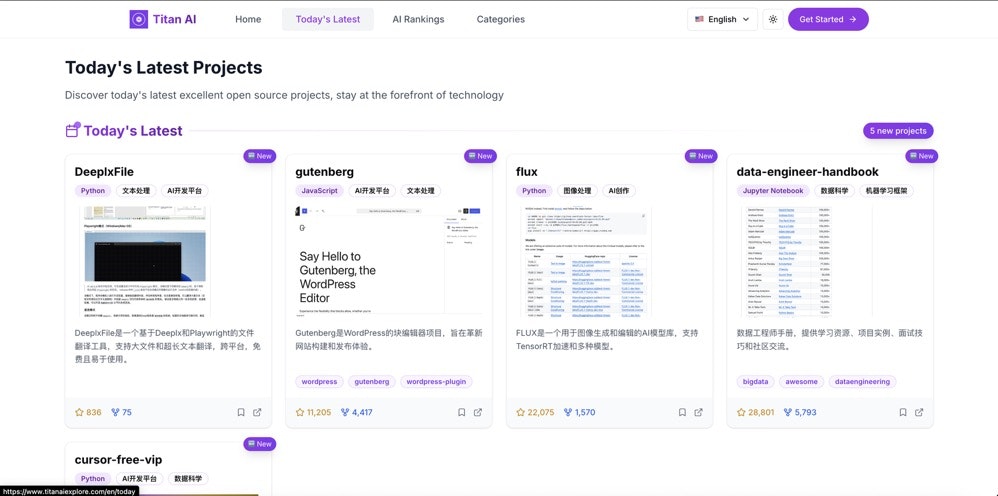The width and height of the screenshot is (998, 496).
Task: Open flux external link icon
Action: 698,412
